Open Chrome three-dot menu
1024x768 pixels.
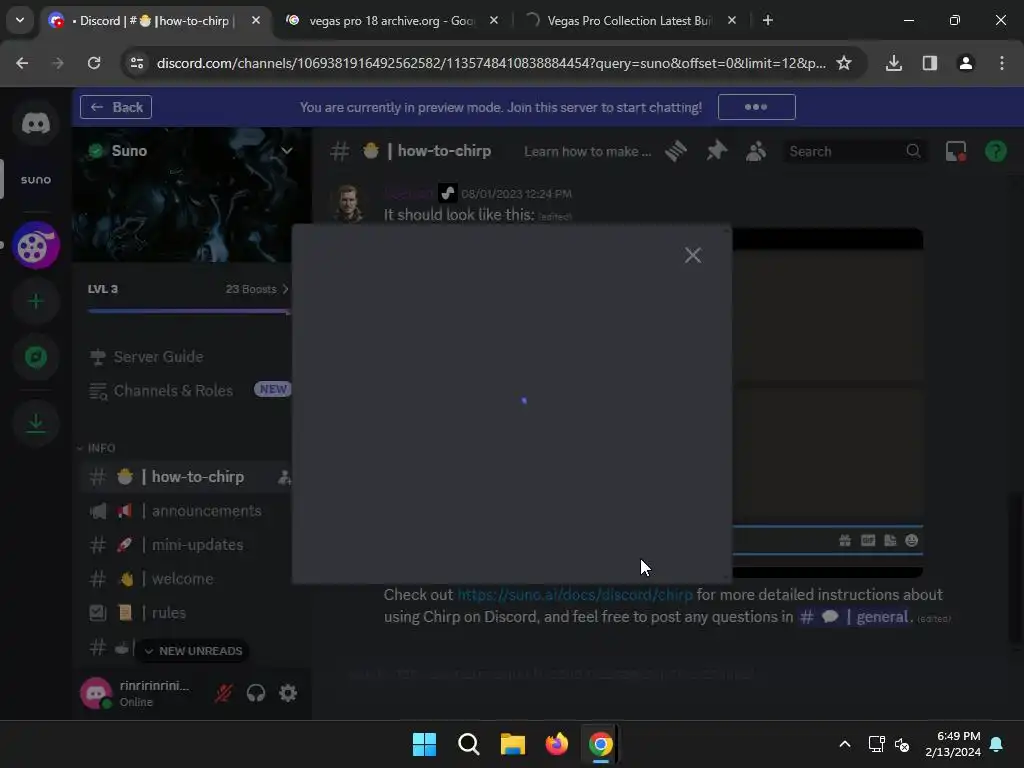(1002, 63)
